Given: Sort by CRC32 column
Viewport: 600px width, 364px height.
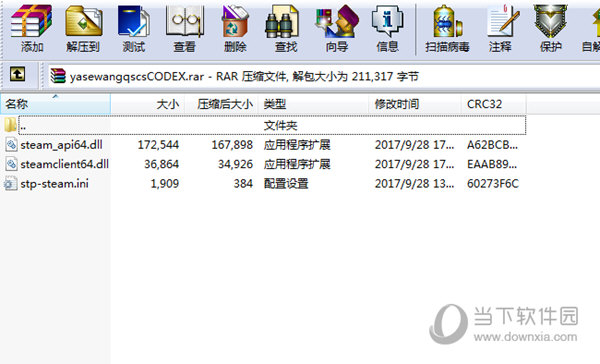Looking at the screenshot, I should click(494, 104).
